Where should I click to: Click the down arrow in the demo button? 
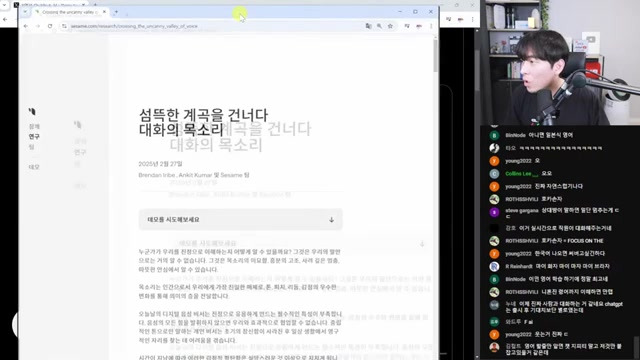click(x=331, y=220)
